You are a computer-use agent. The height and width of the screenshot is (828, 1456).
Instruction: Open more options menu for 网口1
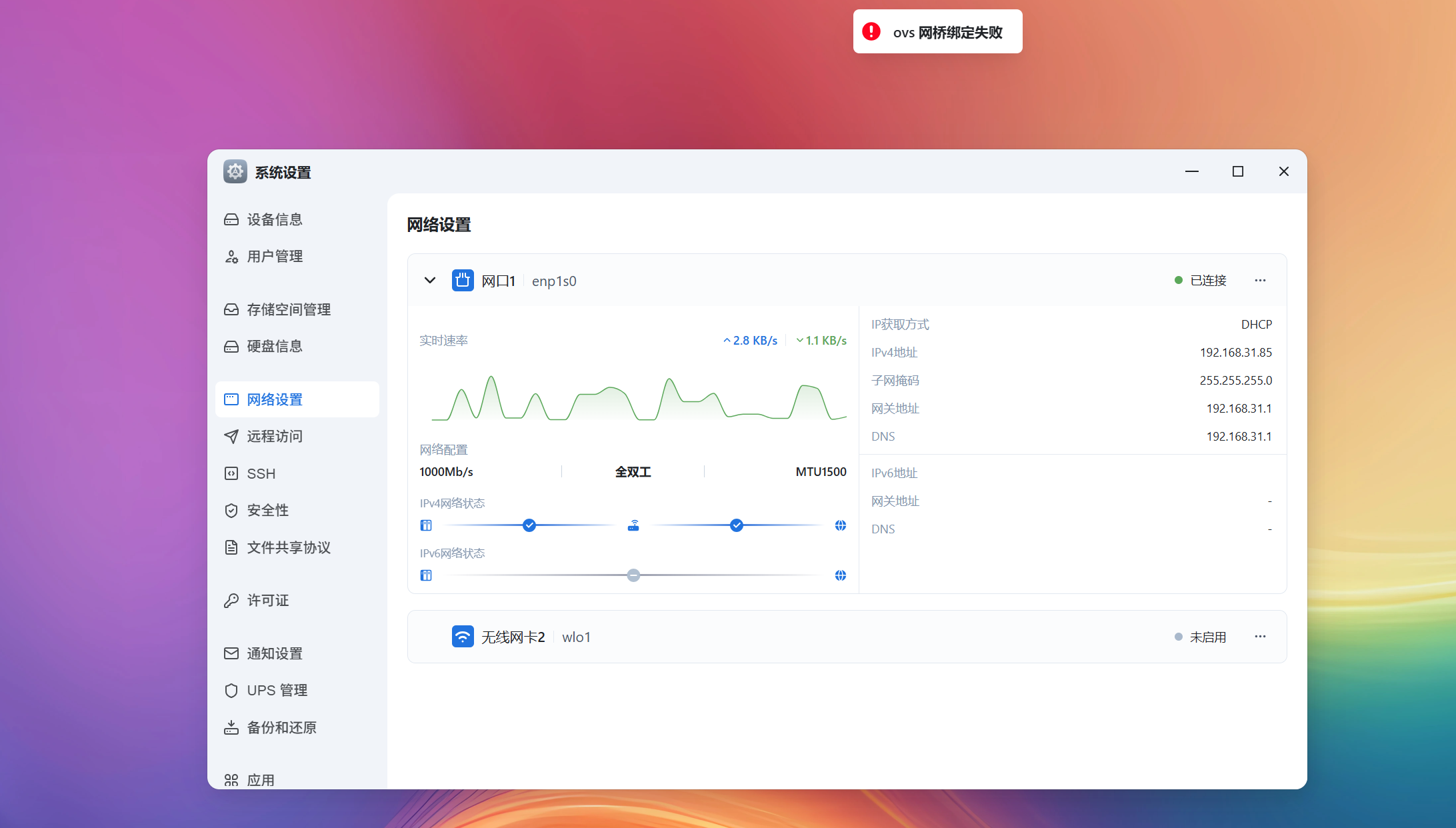pos(1260,281)
